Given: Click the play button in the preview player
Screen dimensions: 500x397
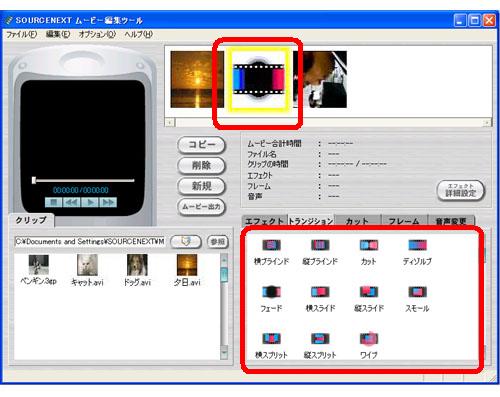Looking at the screenshot, I should click(x=90, y=202).
